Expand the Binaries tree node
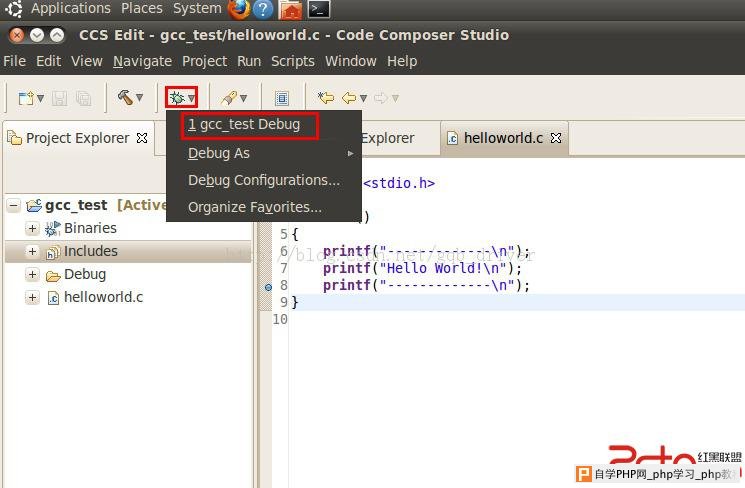745x488 pixels. click(32, 228)
